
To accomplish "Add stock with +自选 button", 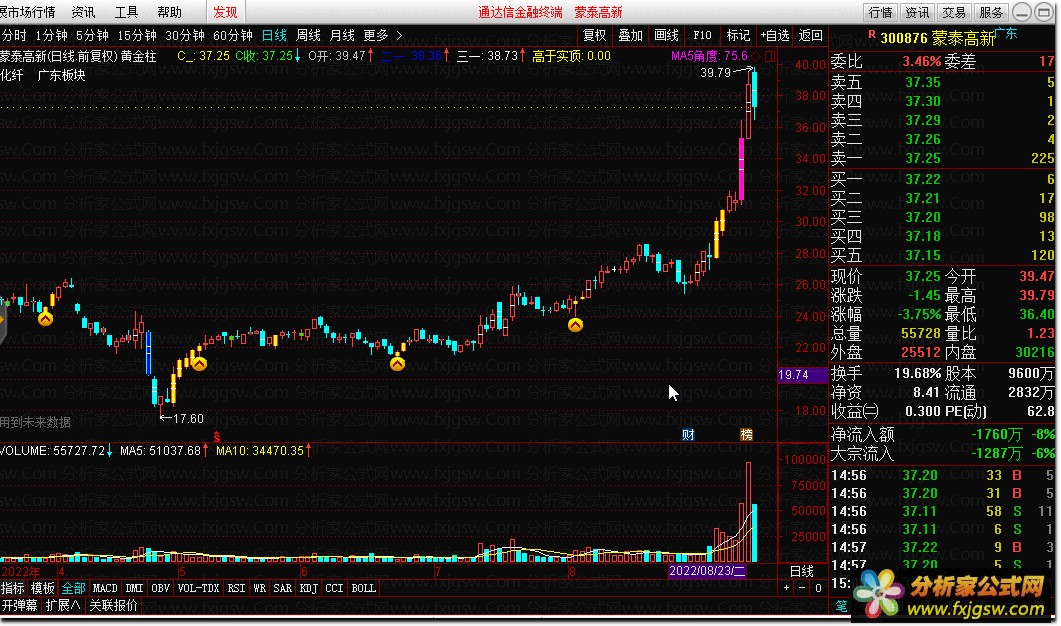I will click(775, 35).
